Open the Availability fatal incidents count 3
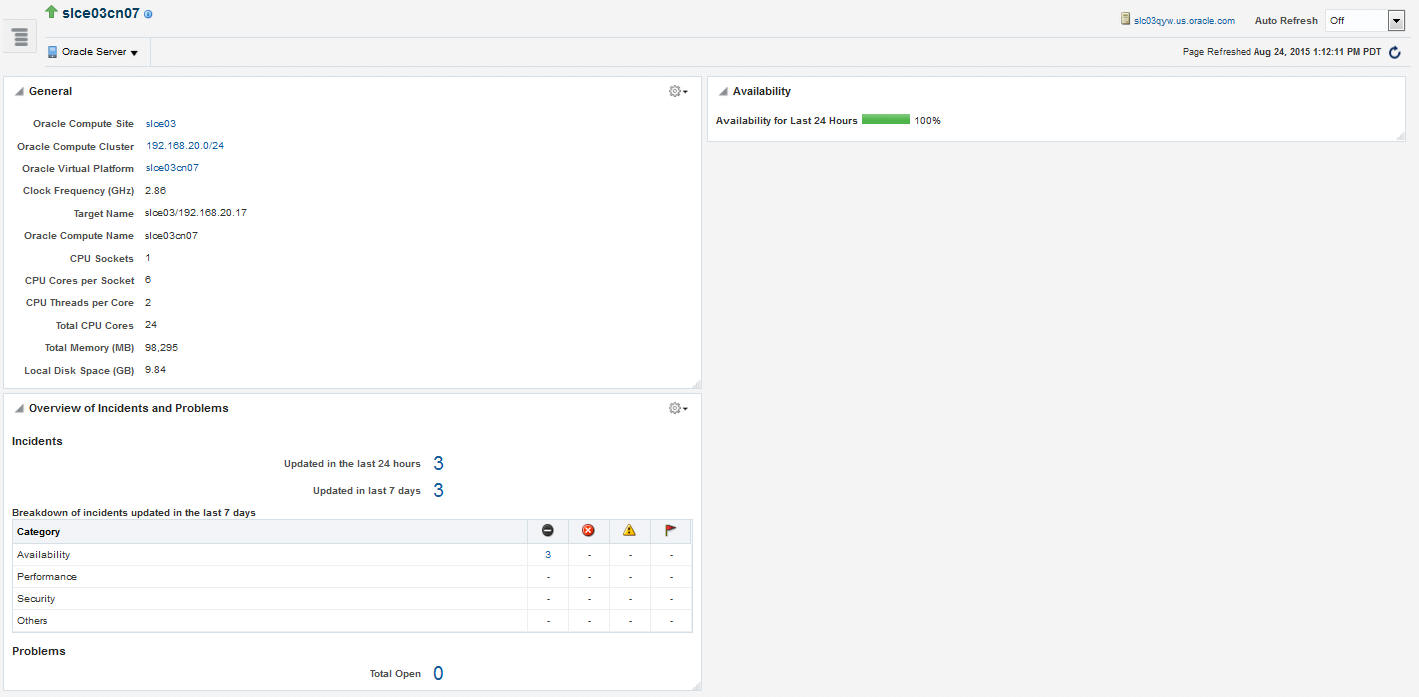The height and width of the screenshot is (697, 1419). 548,555
